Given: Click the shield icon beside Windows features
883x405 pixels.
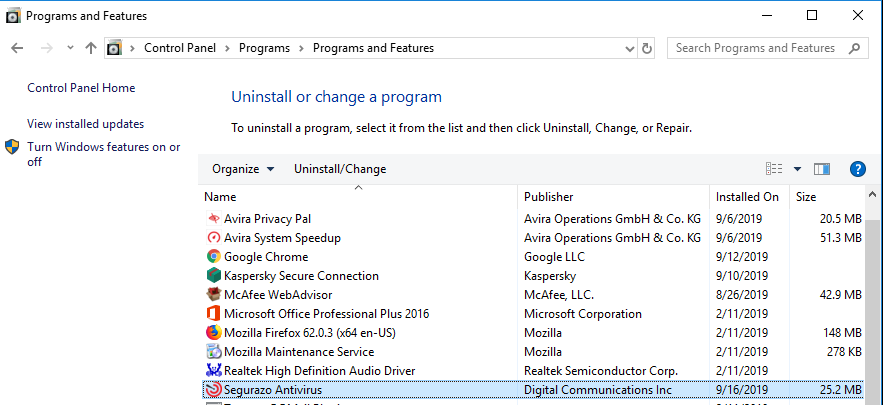Looking at the screenshot, I should coord(12,147).
